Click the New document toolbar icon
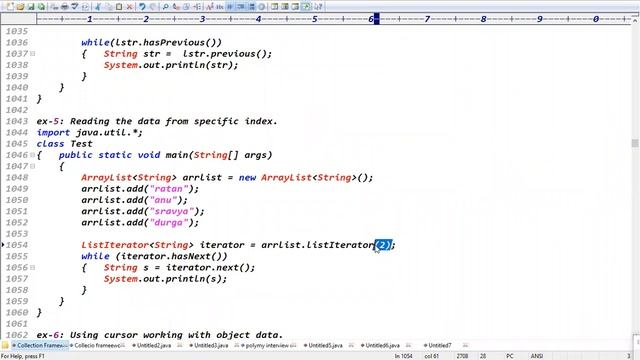The width and height of the screenshot is (640, 360). point(10,7)
